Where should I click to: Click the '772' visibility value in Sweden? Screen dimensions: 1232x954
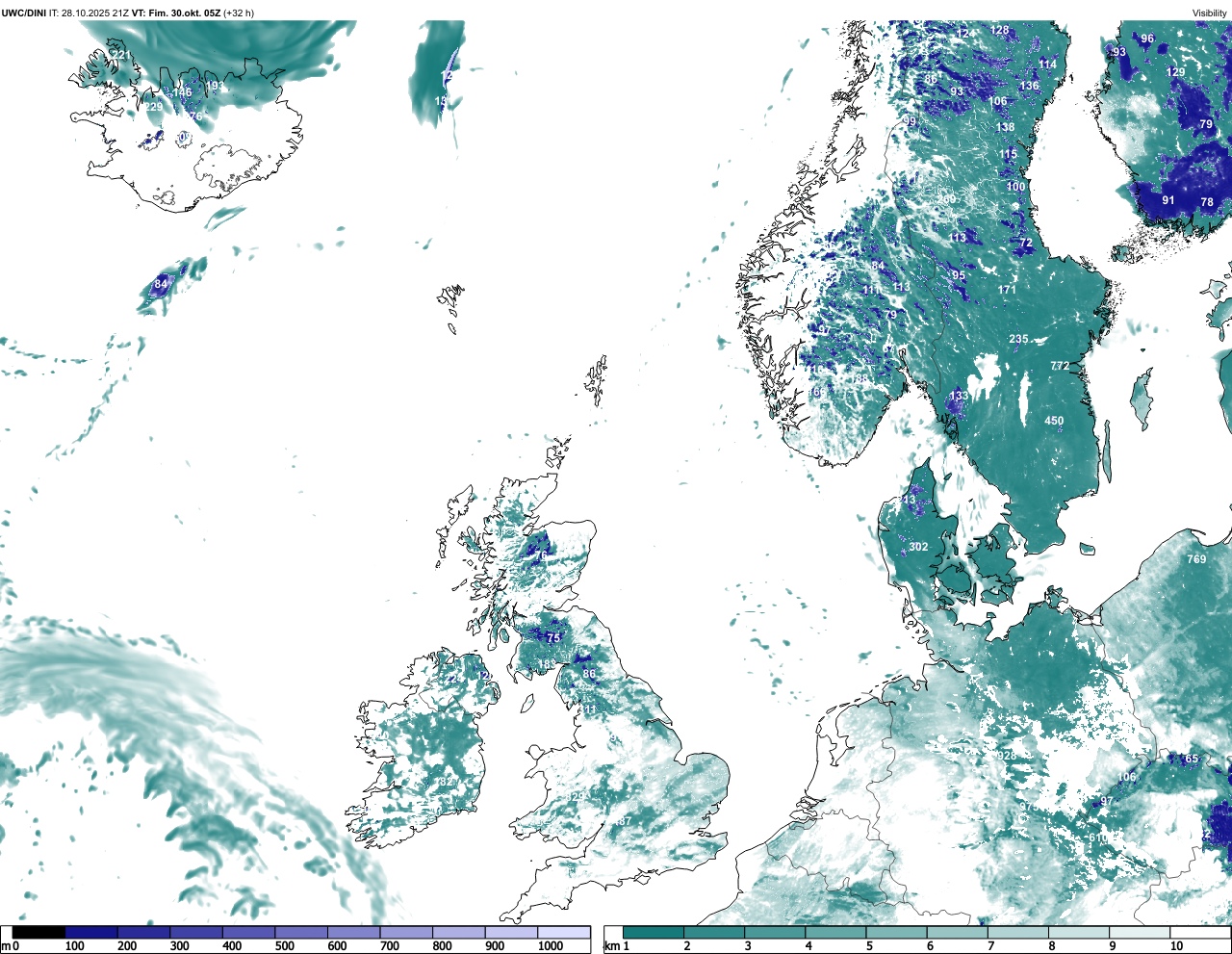coord(1059,366)
